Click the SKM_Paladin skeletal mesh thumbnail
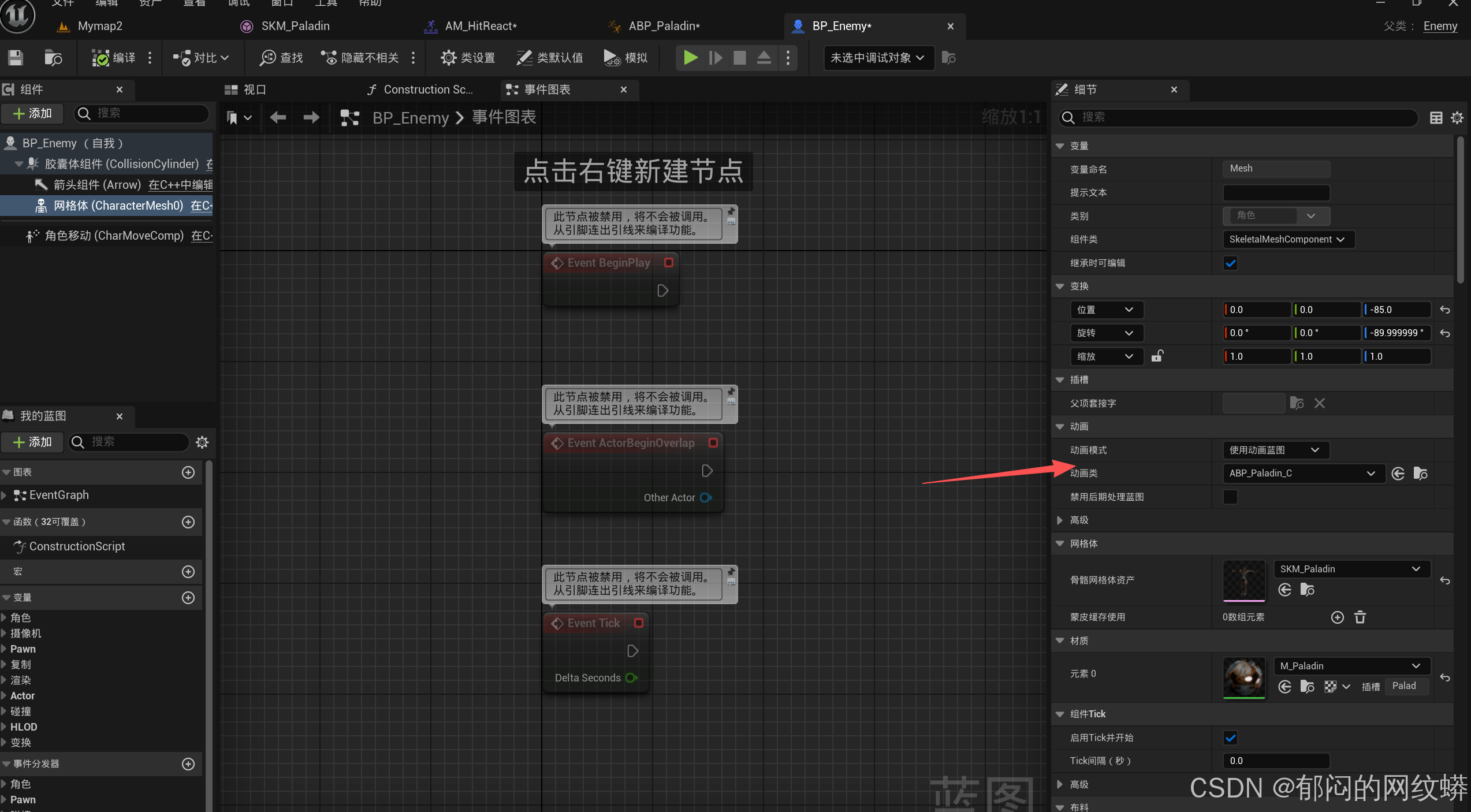This screenshot has width=1471, height=812. click(1243, 580)
